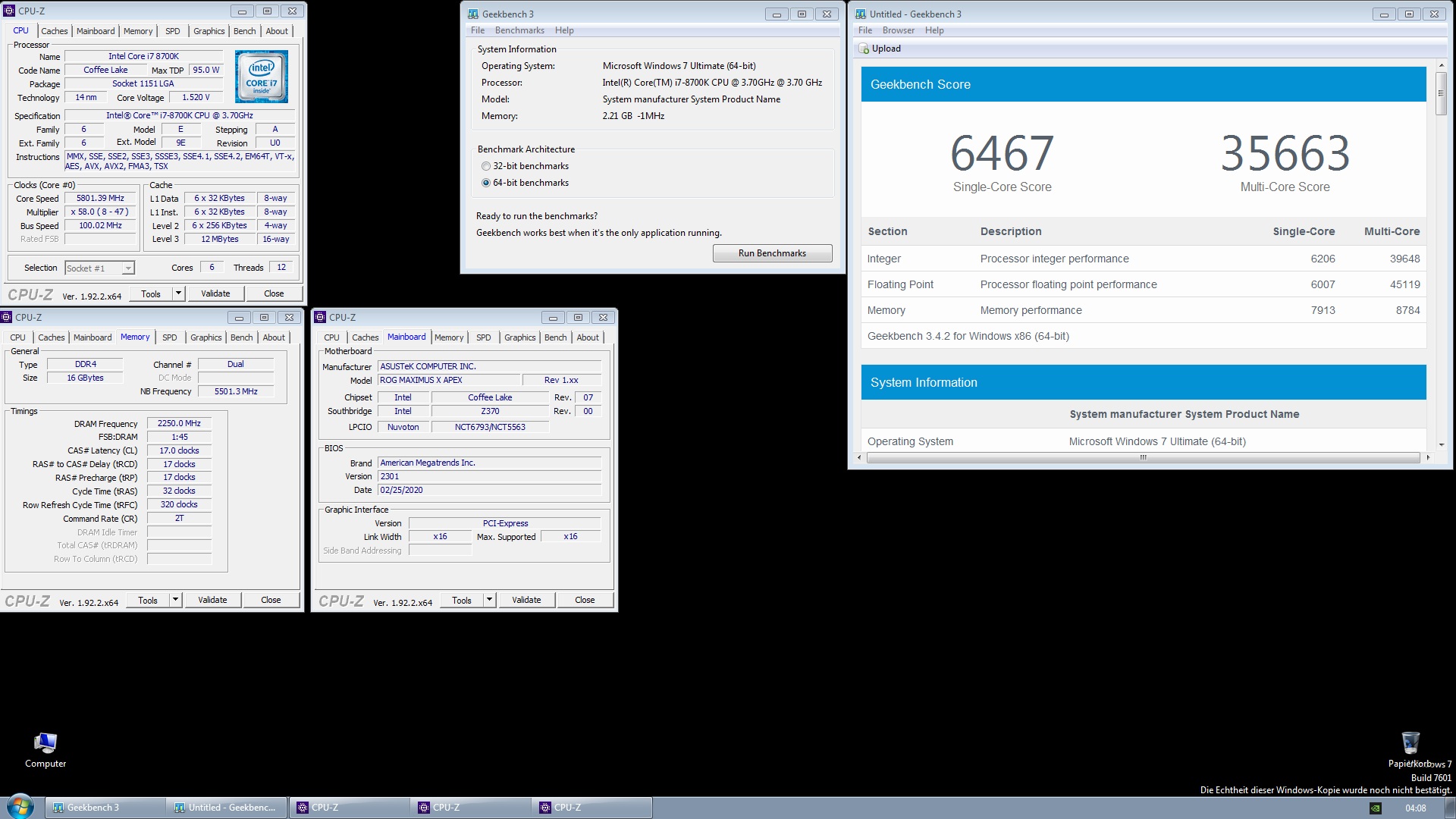Screen dimensions: 1456x819
Task: Expand Tools arrow in CPU-Z Memory window
Action: (175, 600)
